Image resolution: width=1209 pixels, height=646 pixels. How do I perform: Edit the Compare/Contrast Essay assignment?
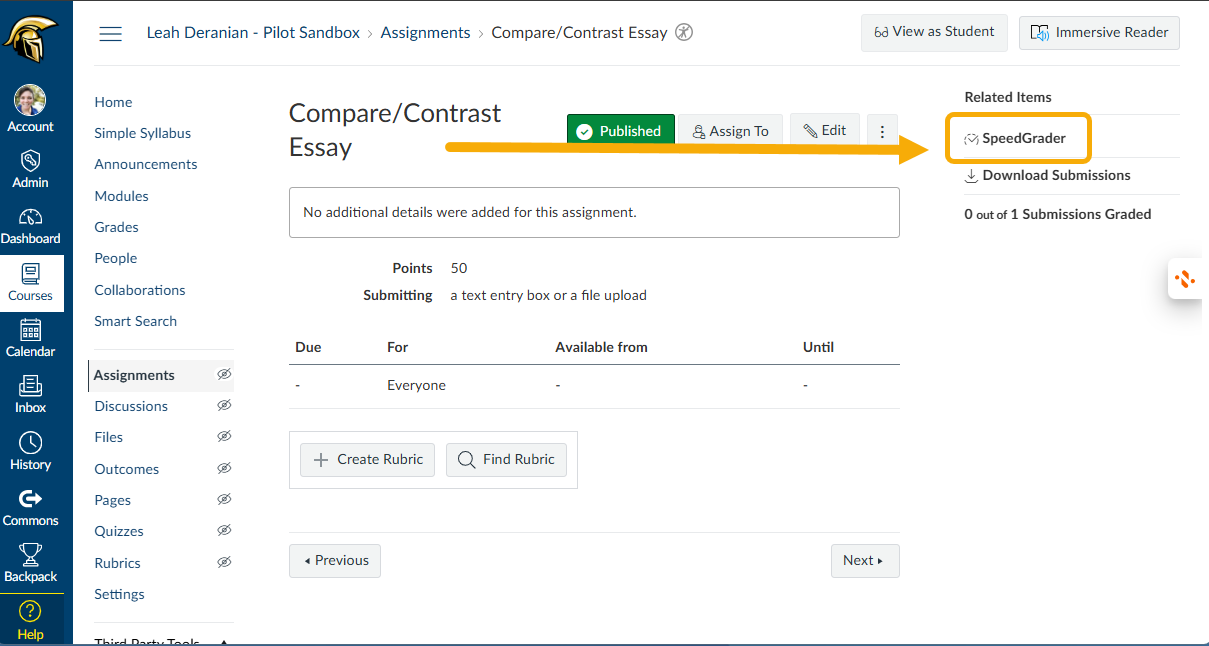tap(824, 131)
